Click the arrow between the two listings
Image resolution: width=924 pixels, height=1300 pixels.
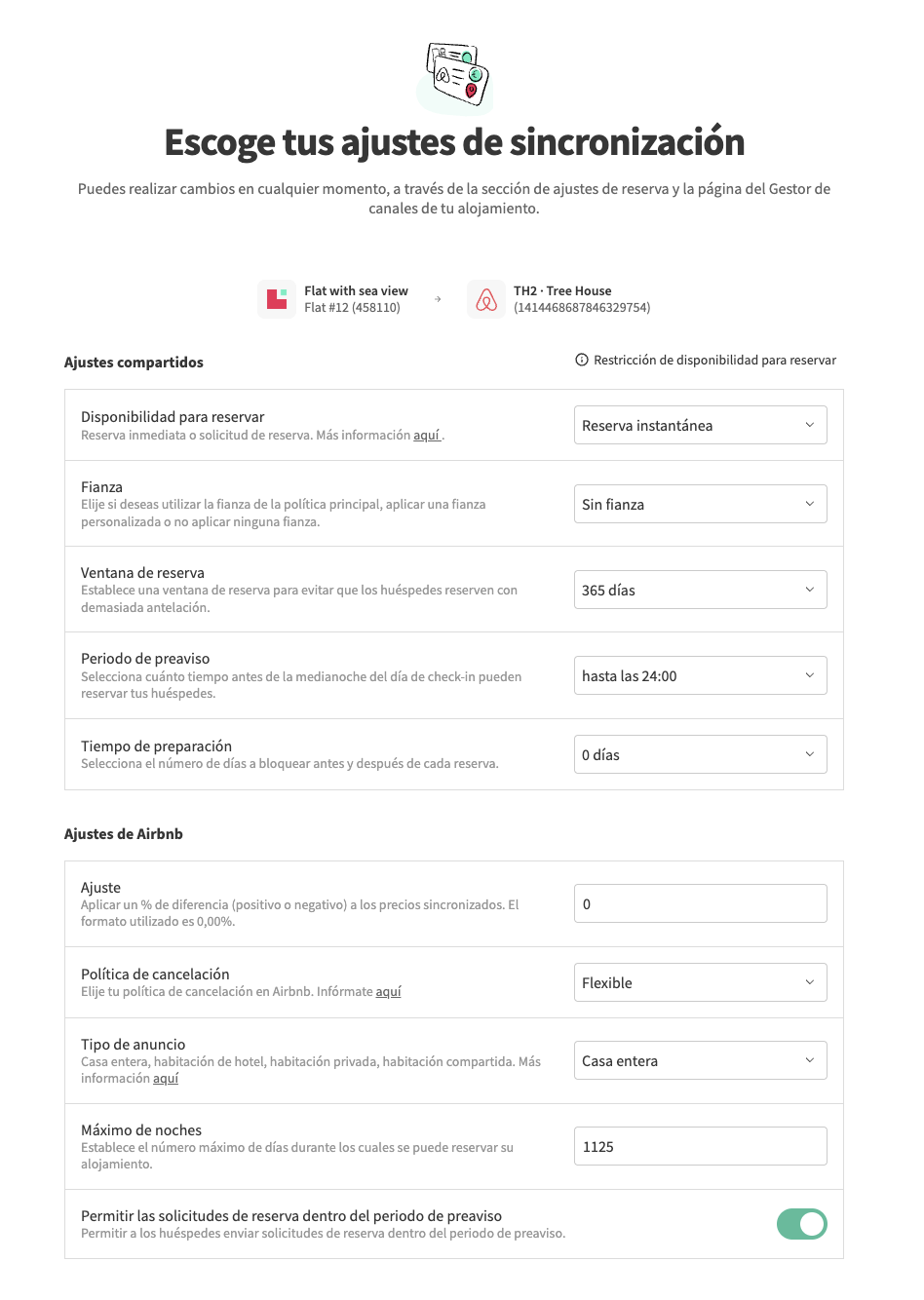[x=438, y=299]
